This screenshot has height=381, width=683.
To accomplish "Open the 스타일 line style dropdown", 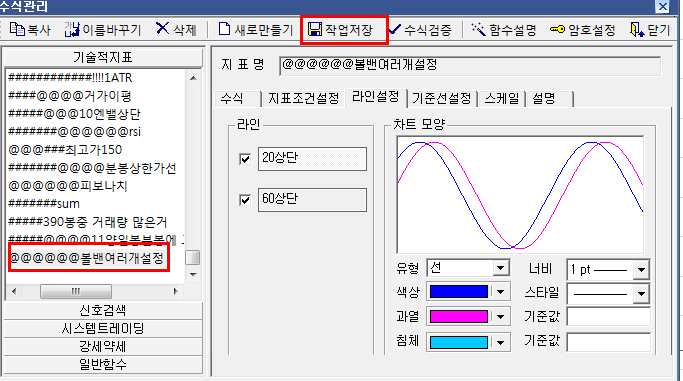I will (641, 294).
